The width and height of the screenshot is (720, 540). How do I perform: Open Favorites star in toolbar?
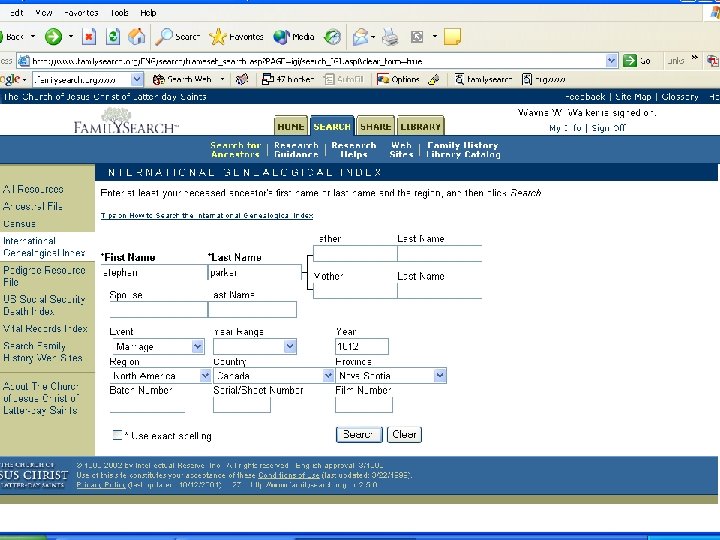(x=236, y=37)
